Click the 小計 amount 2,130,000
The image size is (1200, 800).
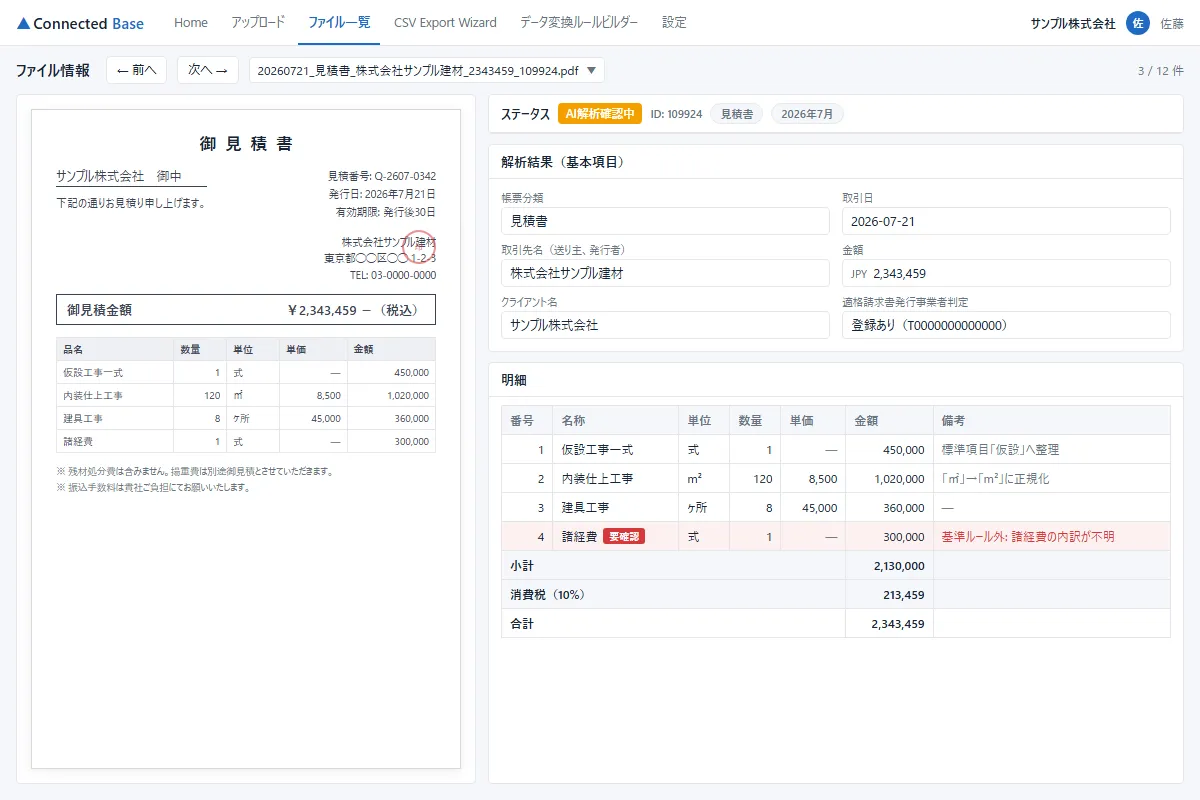coord(898,566)
